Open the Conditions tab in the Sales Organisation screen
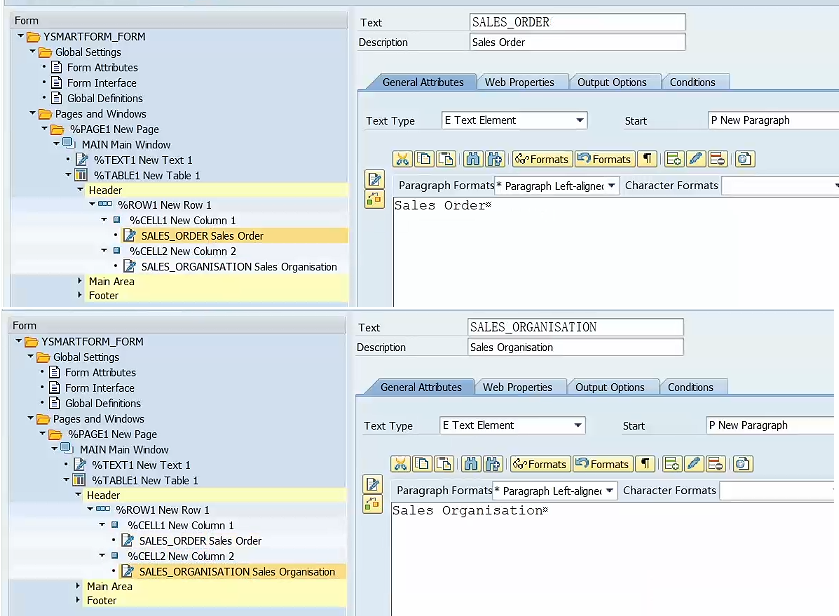839x616 pixels. coord(690,387)
